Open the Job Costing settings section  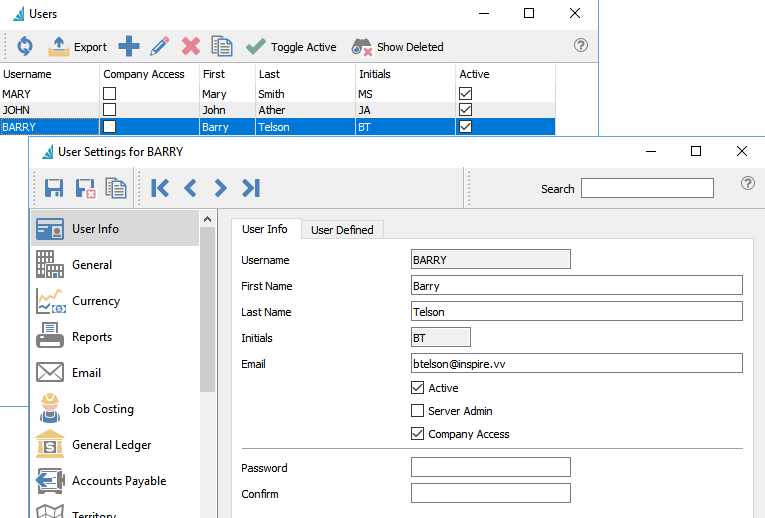[102, 409]
